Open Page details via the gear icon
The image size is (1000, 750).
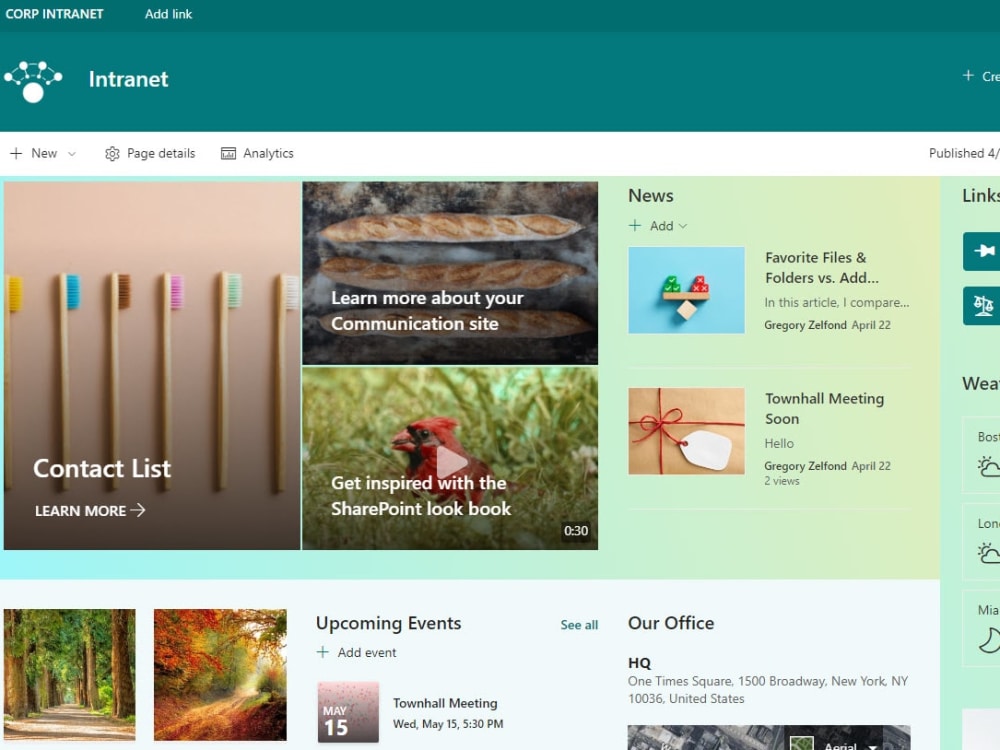pos(113,153)
